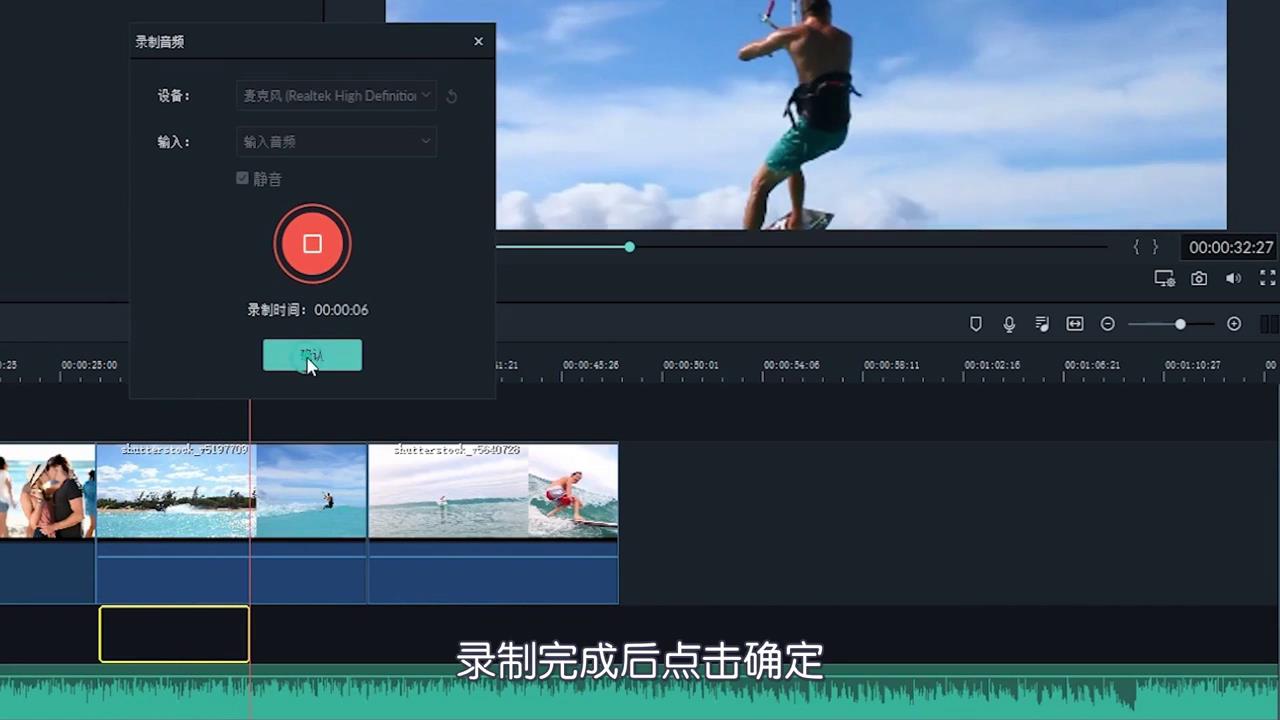Click the mark-in brace near the timecode
Image resolution: width=1280 pixels, height=720 pixels.
point(1137,247)
